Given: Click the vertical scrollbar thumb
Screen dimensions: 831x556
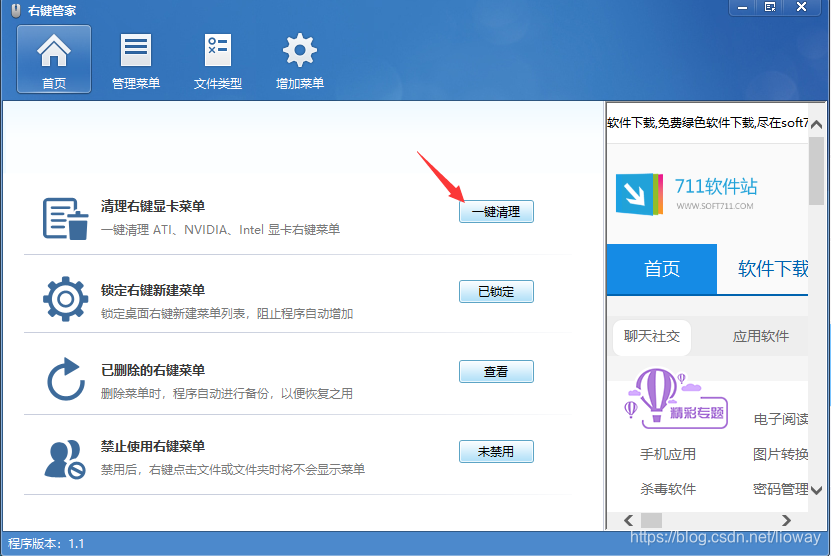Looking at the screenshot, I should [817, 171].
